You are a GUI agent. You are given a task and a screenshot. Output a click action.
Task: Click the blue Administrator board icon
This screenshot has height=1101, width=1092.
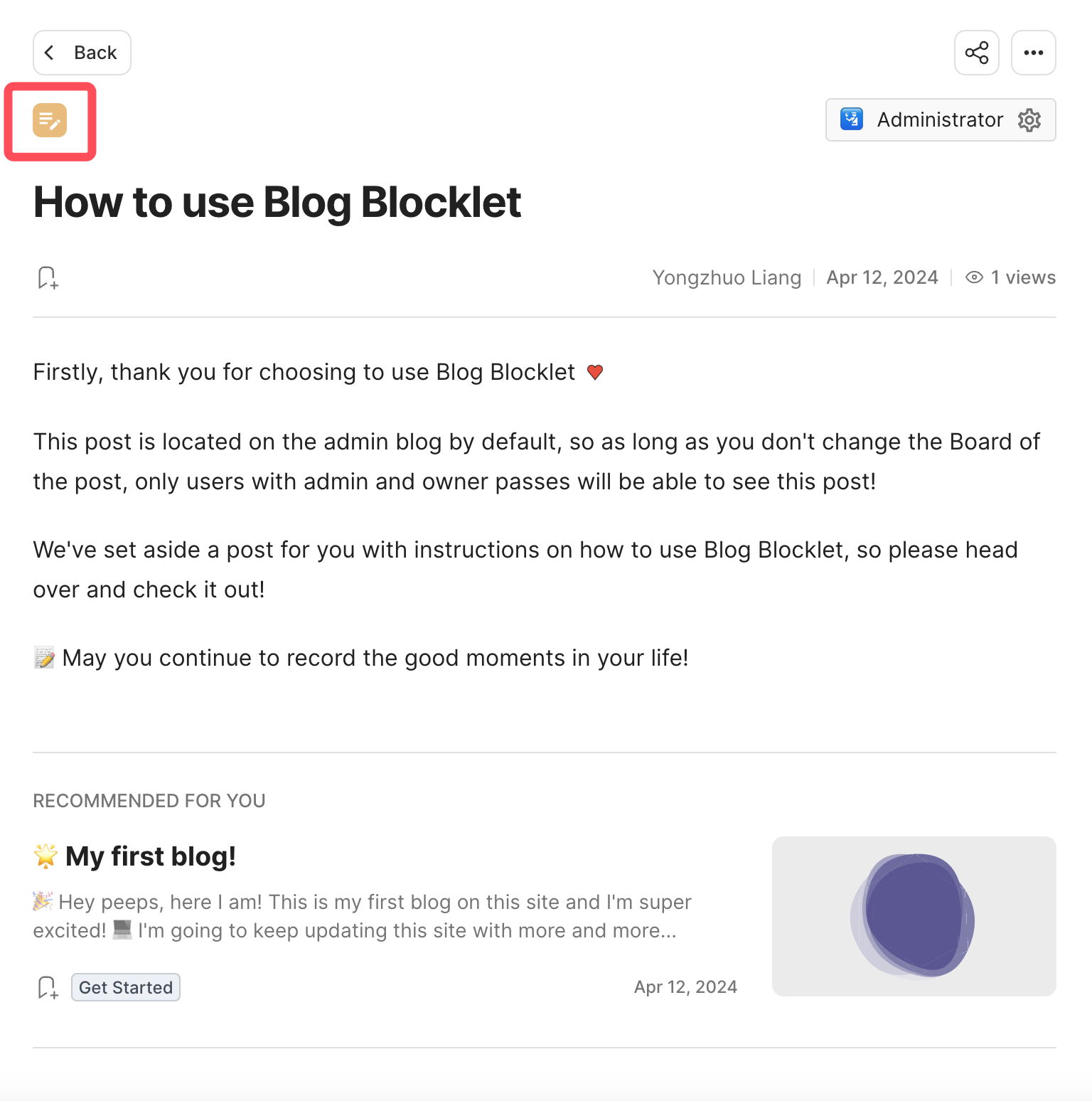[851, 119]
